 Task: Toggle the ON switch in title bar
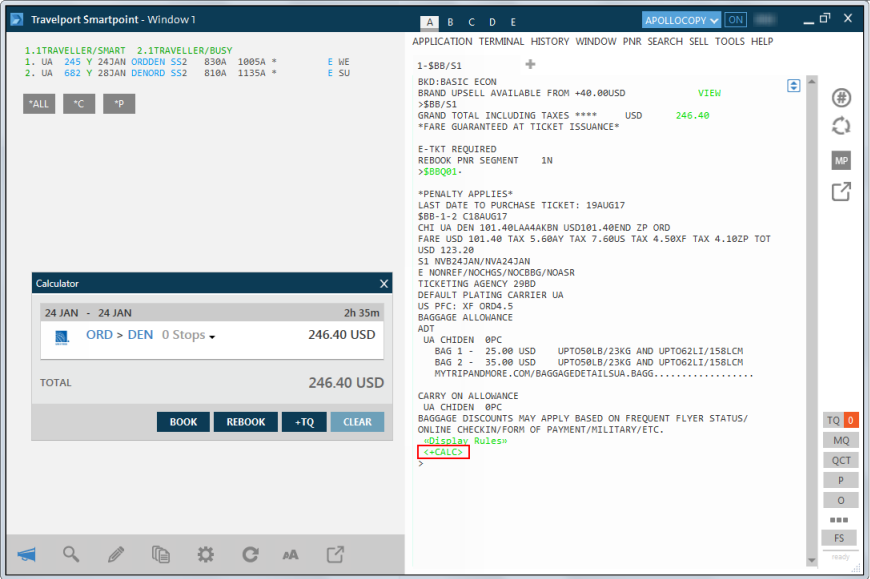[x=736, y=20]
